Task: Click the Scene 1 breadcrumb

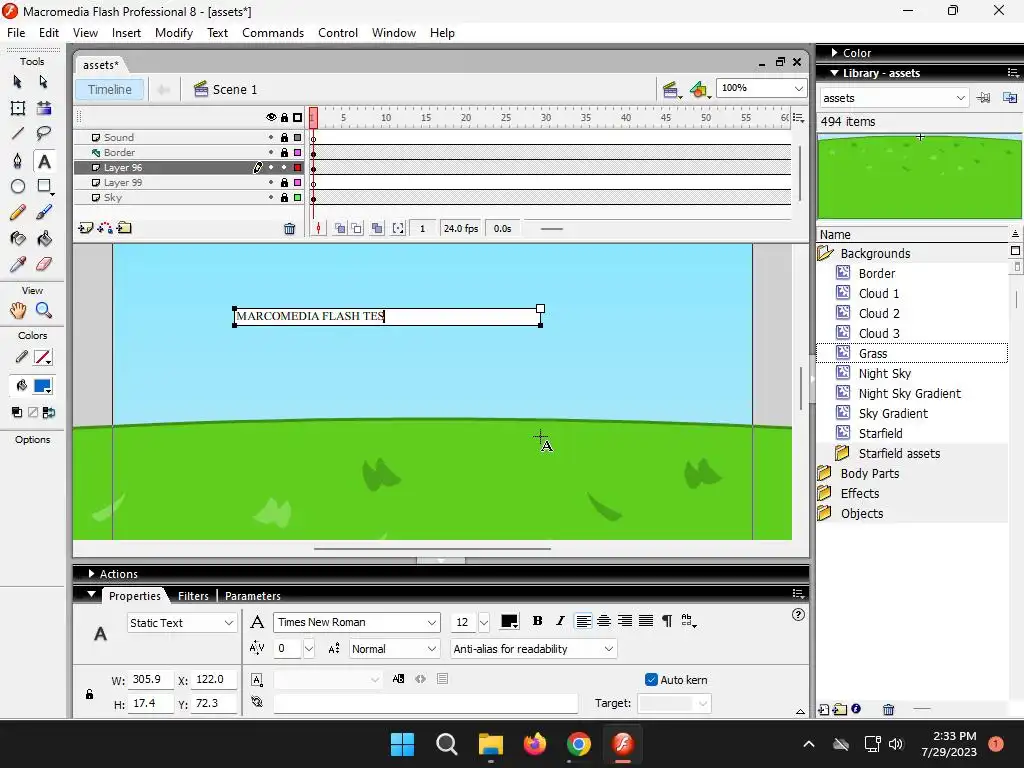Action: (x=226, y=89)
